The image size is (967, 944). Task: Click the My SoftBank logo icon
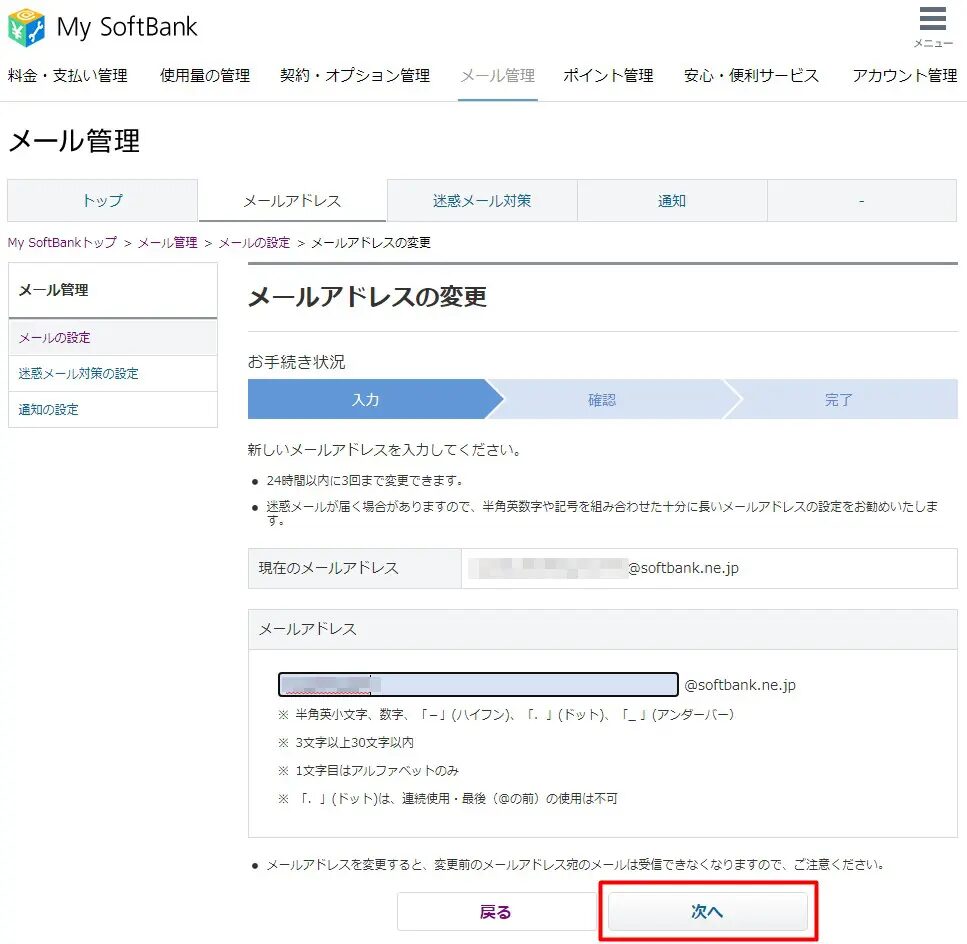27,27
